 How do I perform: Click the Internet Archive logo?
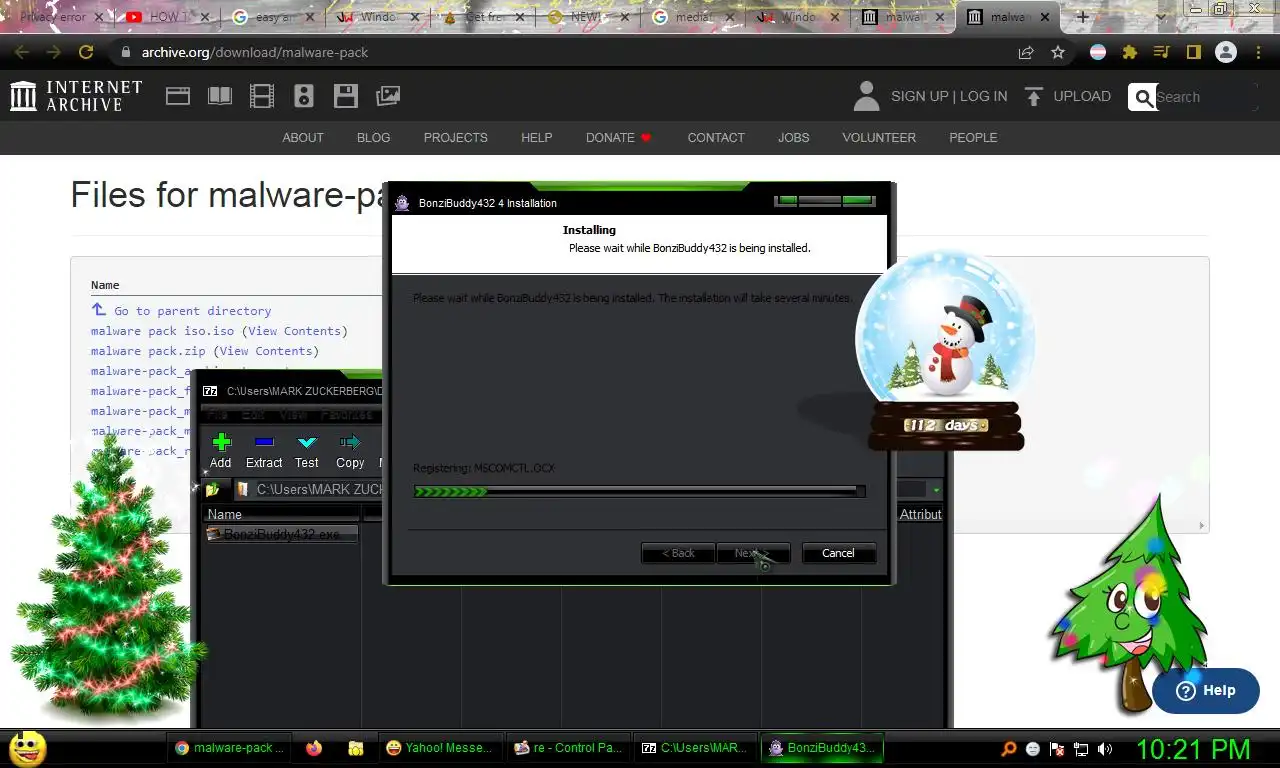[x=76, y=96]
